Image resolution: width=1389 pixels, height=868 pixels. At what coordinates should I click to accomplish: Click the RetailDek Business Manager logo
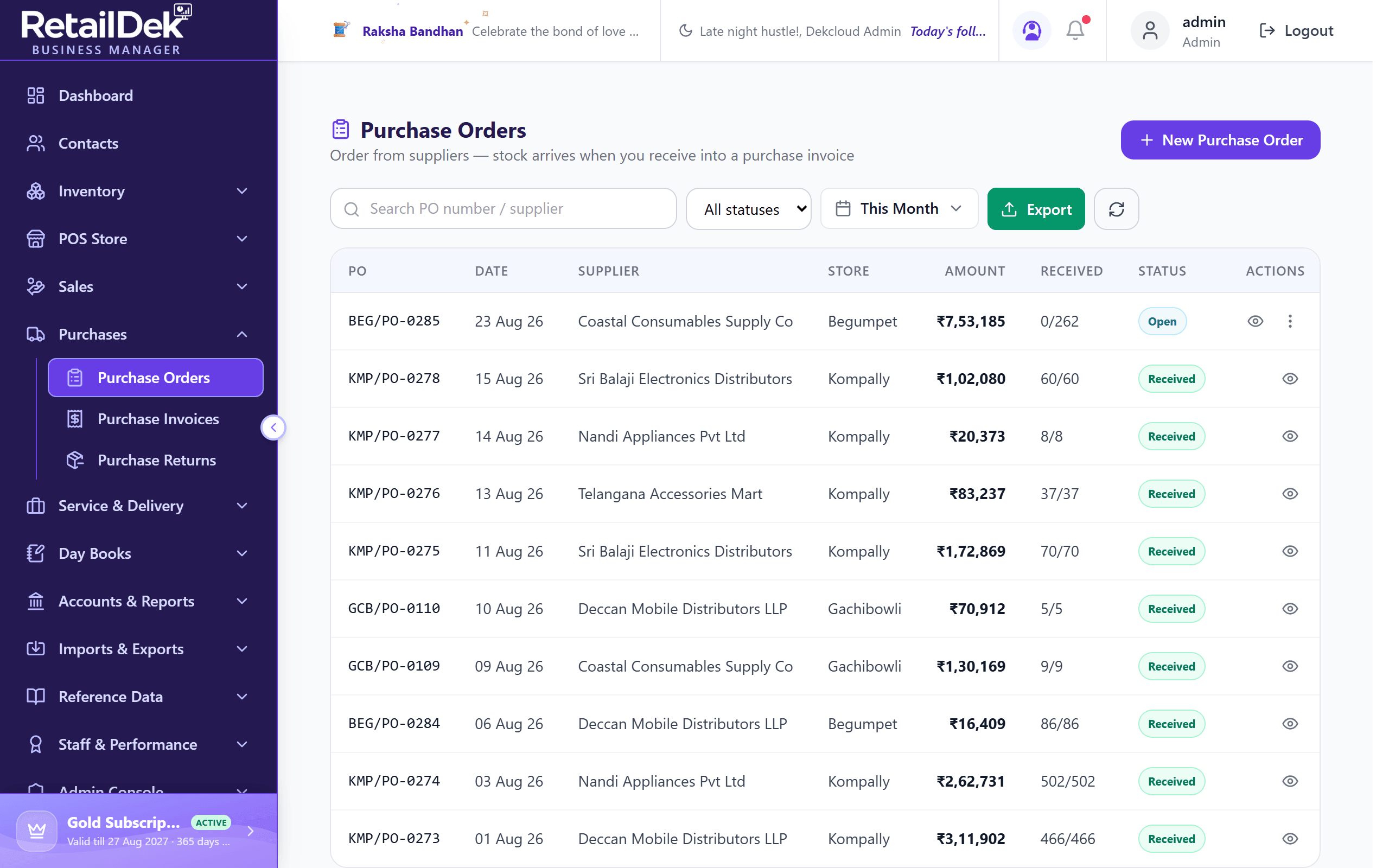[x=107, y=30]
